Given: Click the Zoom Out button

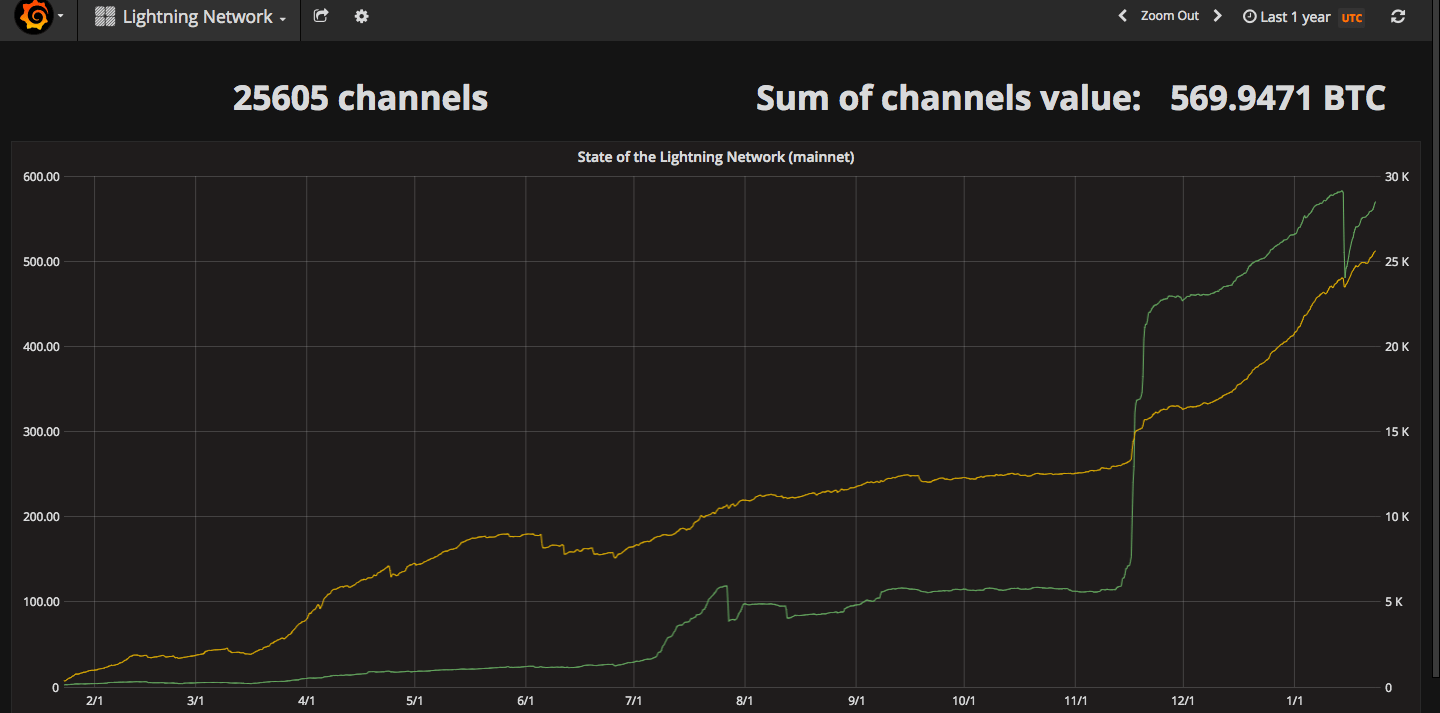Looking at the screenshot, I should pyautogui.click(x=1171, y=15).
